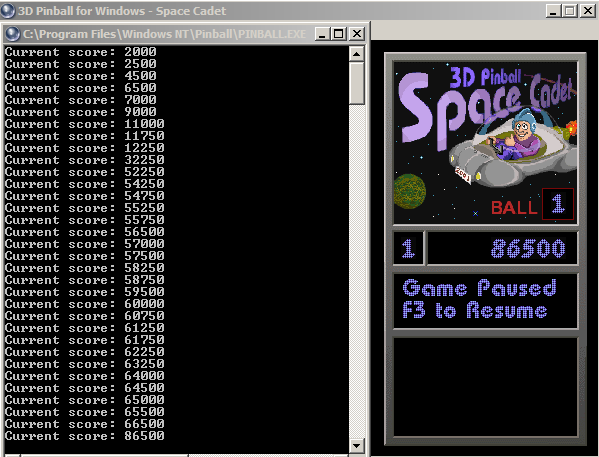Close the 3D Pinball Space Cadet window
The image size is (599, 457).
[588, 11]
